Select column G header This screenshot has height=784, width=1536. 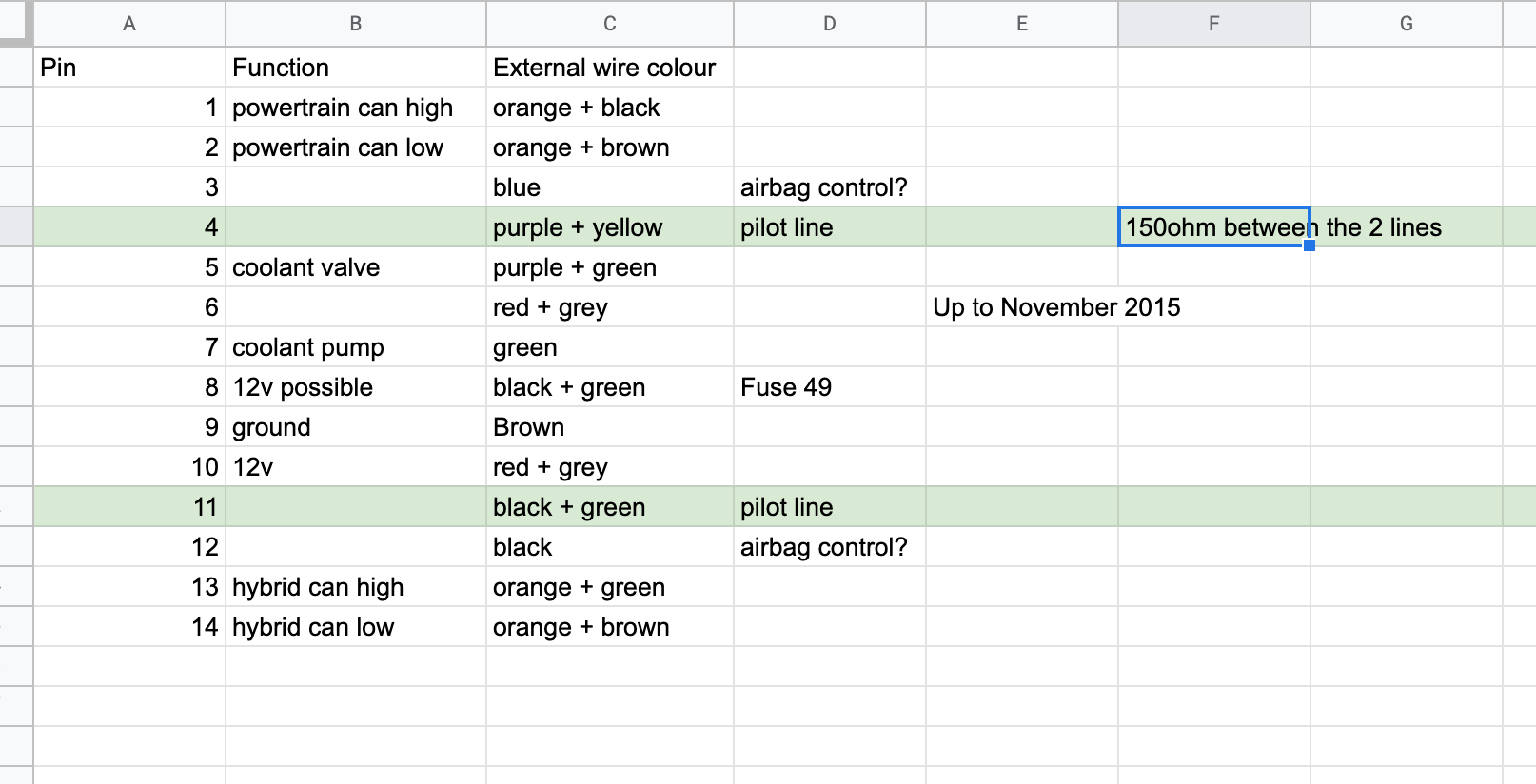(1406, 24)
